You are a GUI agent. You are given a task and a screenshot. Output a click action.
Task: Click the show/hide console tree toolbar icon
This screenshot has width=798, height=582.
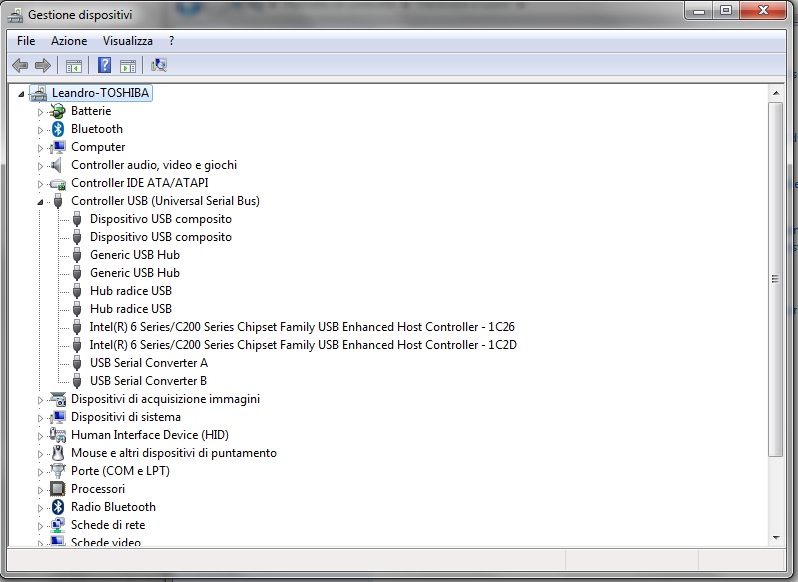[74, 66]
